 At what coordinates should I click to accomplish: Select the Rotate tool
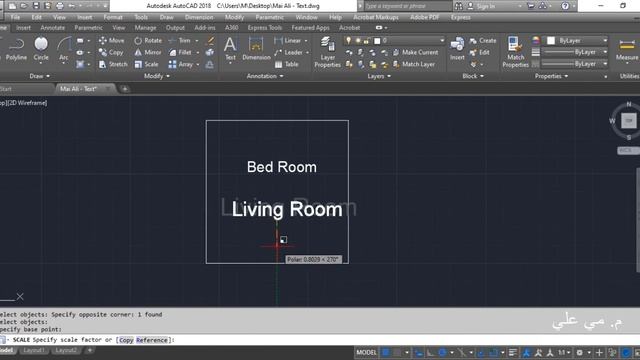point(148,40)
